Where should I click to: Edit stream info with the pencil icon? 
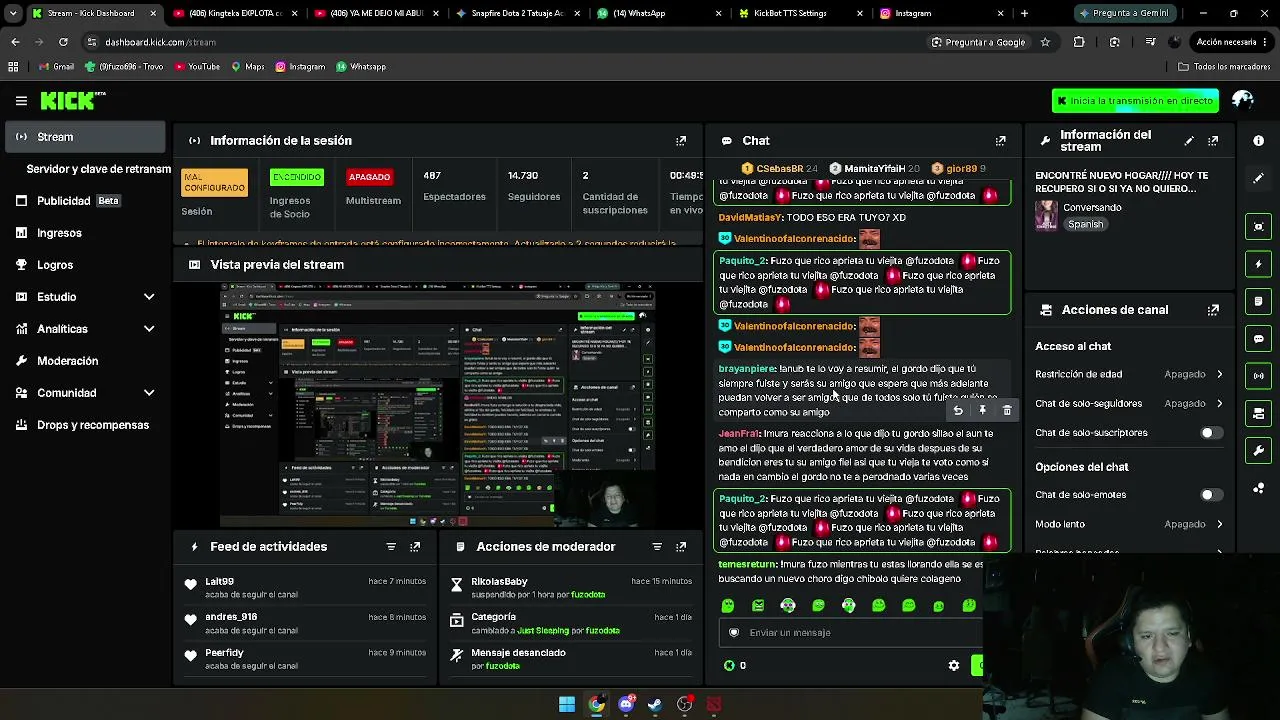pyautogui.click(x=1189, y=141)
